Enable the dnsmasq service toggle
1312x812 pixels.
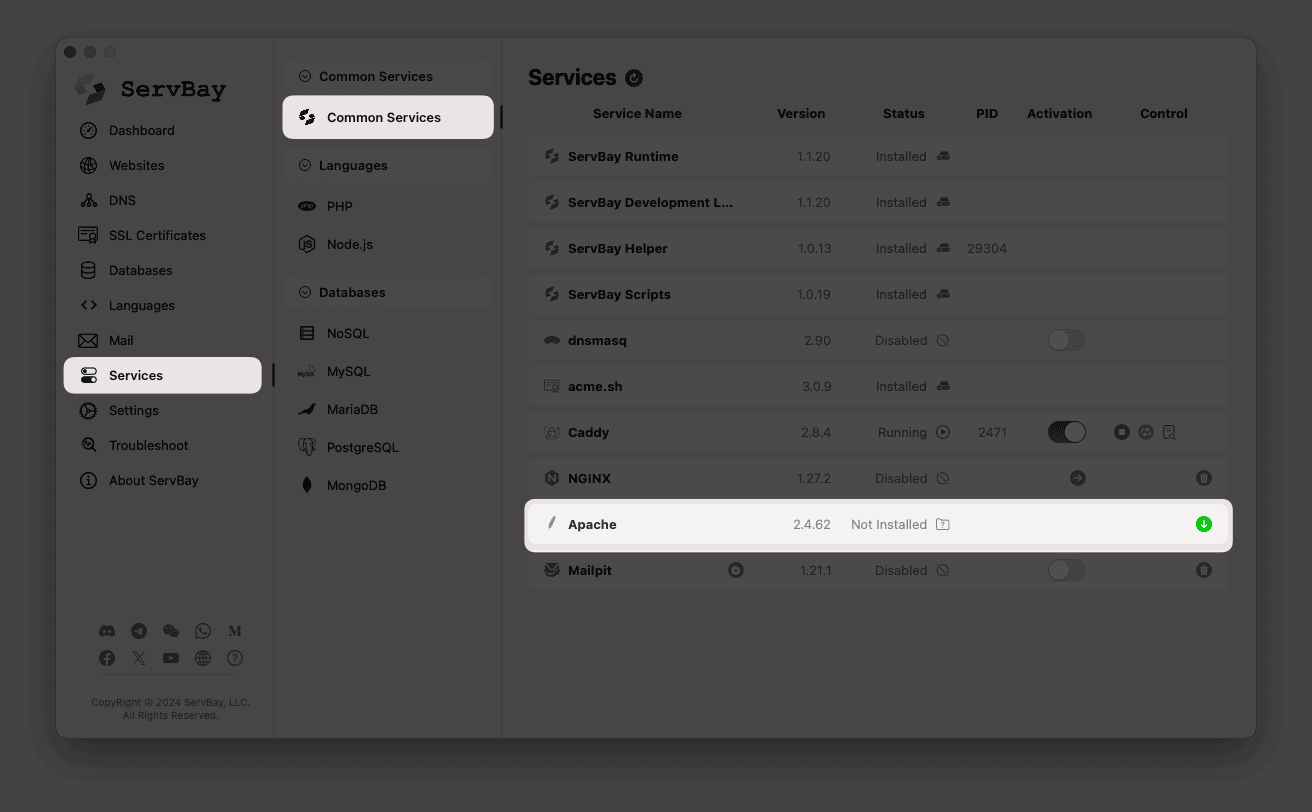pyautogui.click(x=1066, y=340)
